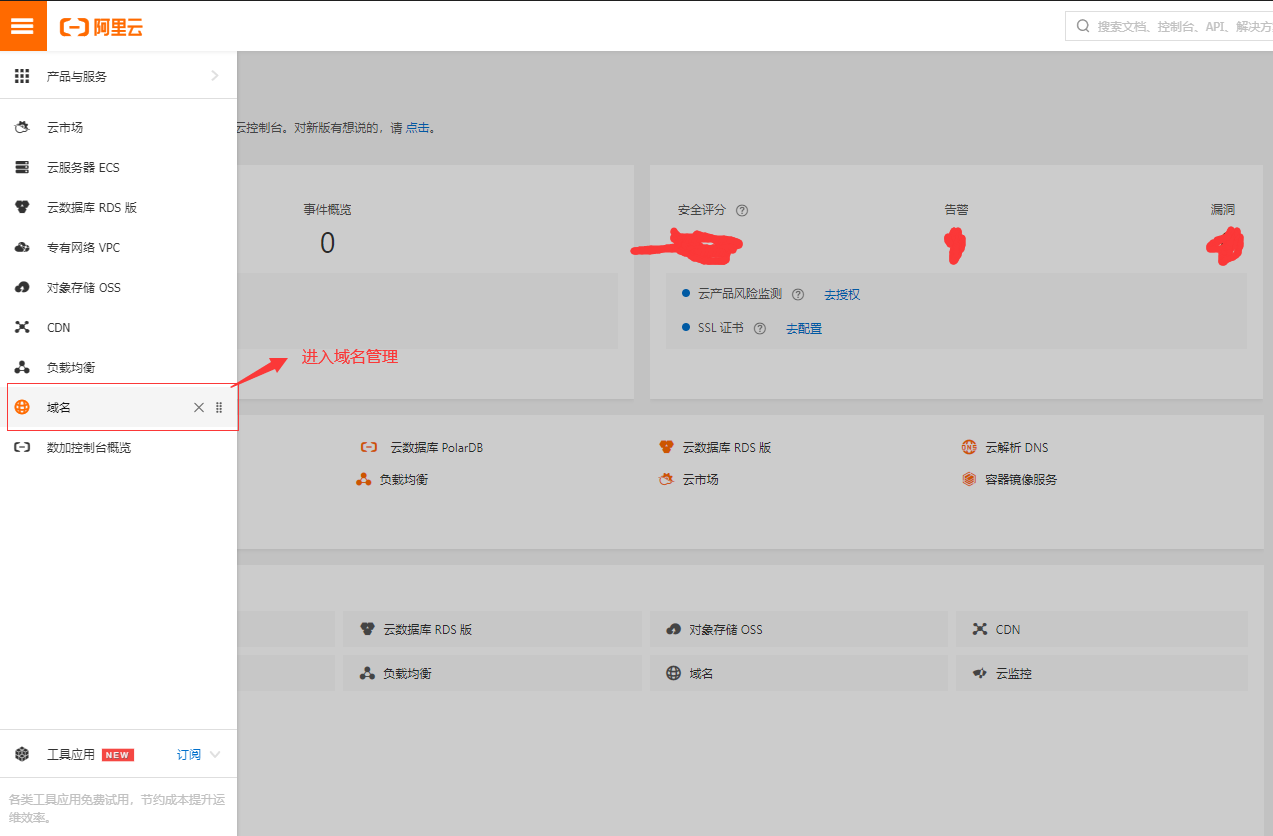This screenshot has width=1273, height=836.
Task: Click the orange 域名 globe icon
Action: (22, 407)
